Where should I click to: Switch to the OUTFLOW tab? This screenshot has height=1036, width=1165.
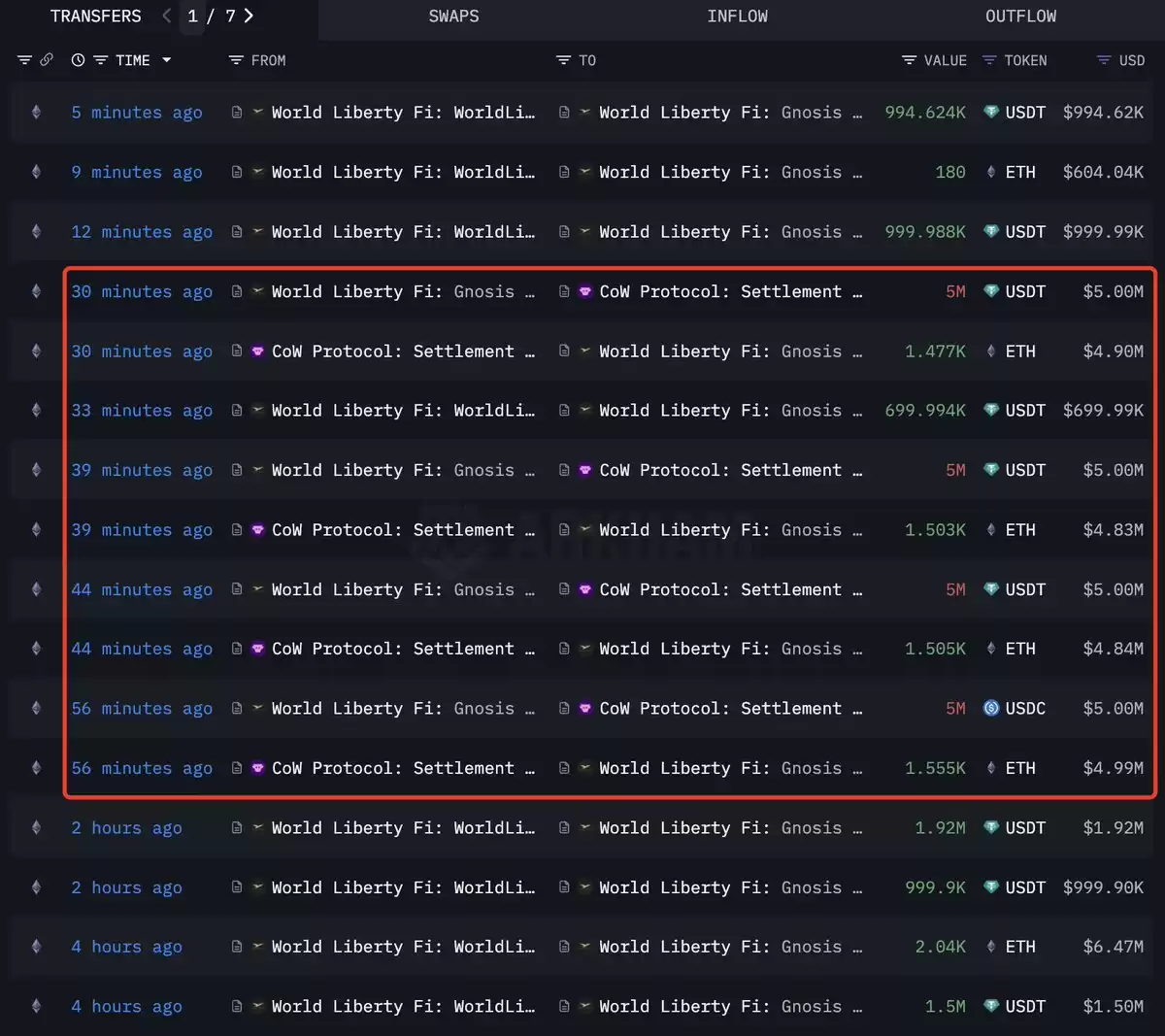tap(1020, 17)
